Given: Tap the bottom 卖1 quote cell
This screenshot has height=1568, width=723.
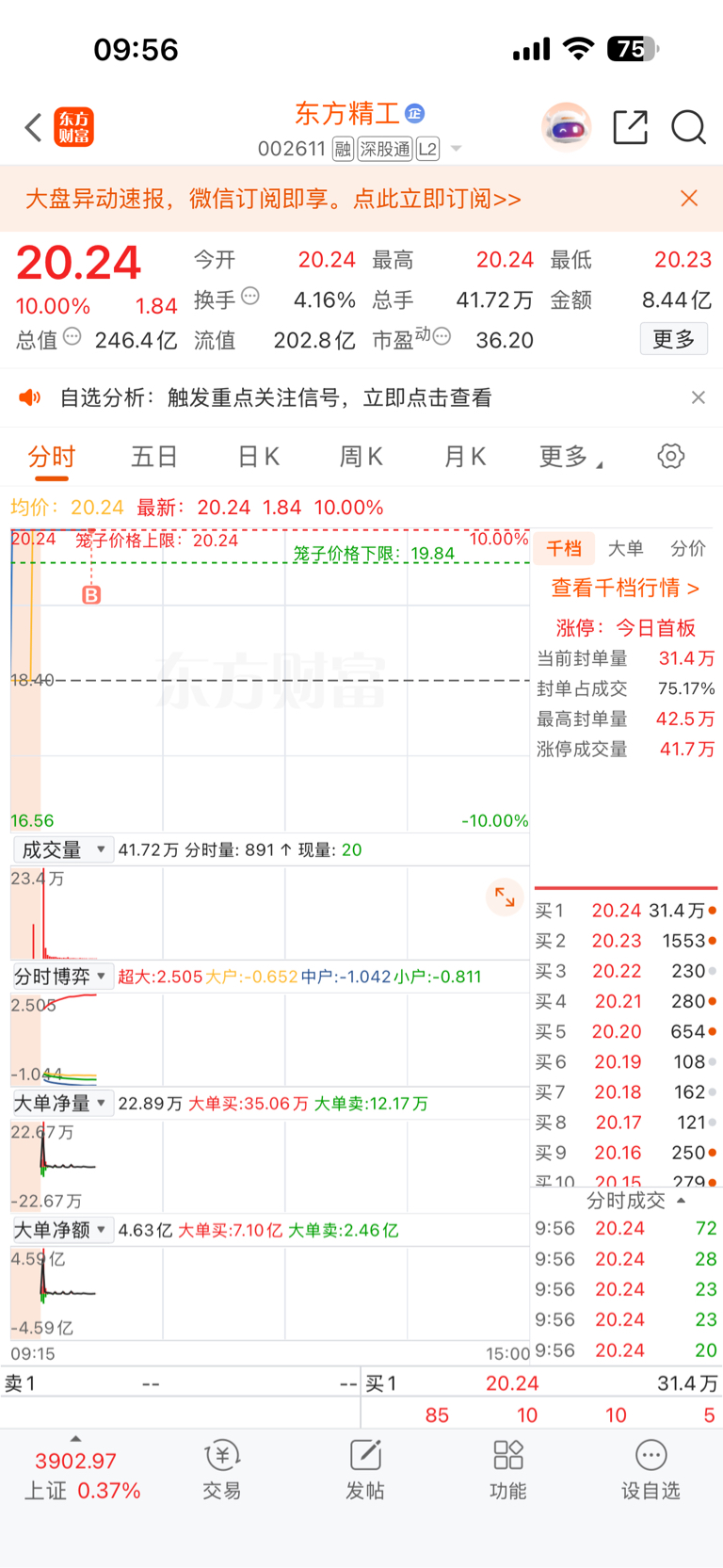Looking at the screenshot, I should coord(181,1383).
